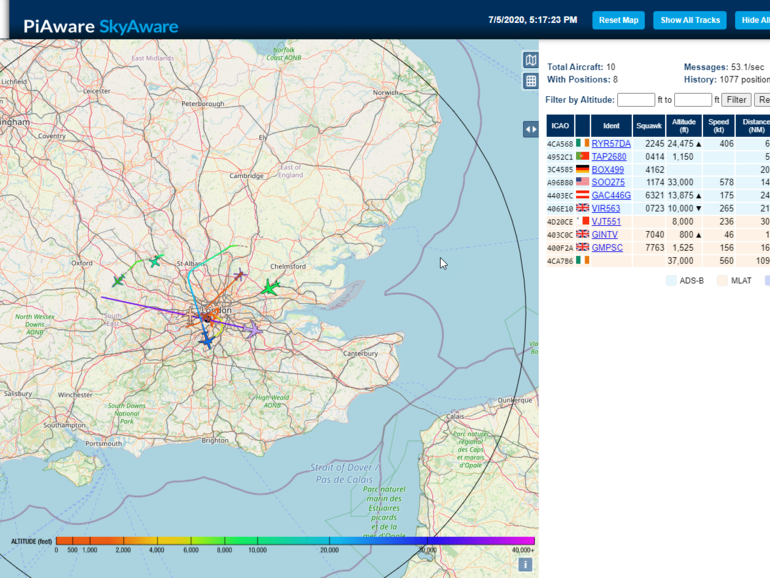
Task: Select the bright green aircraft near Chelmsford
Action: click(x=270, y=287)
